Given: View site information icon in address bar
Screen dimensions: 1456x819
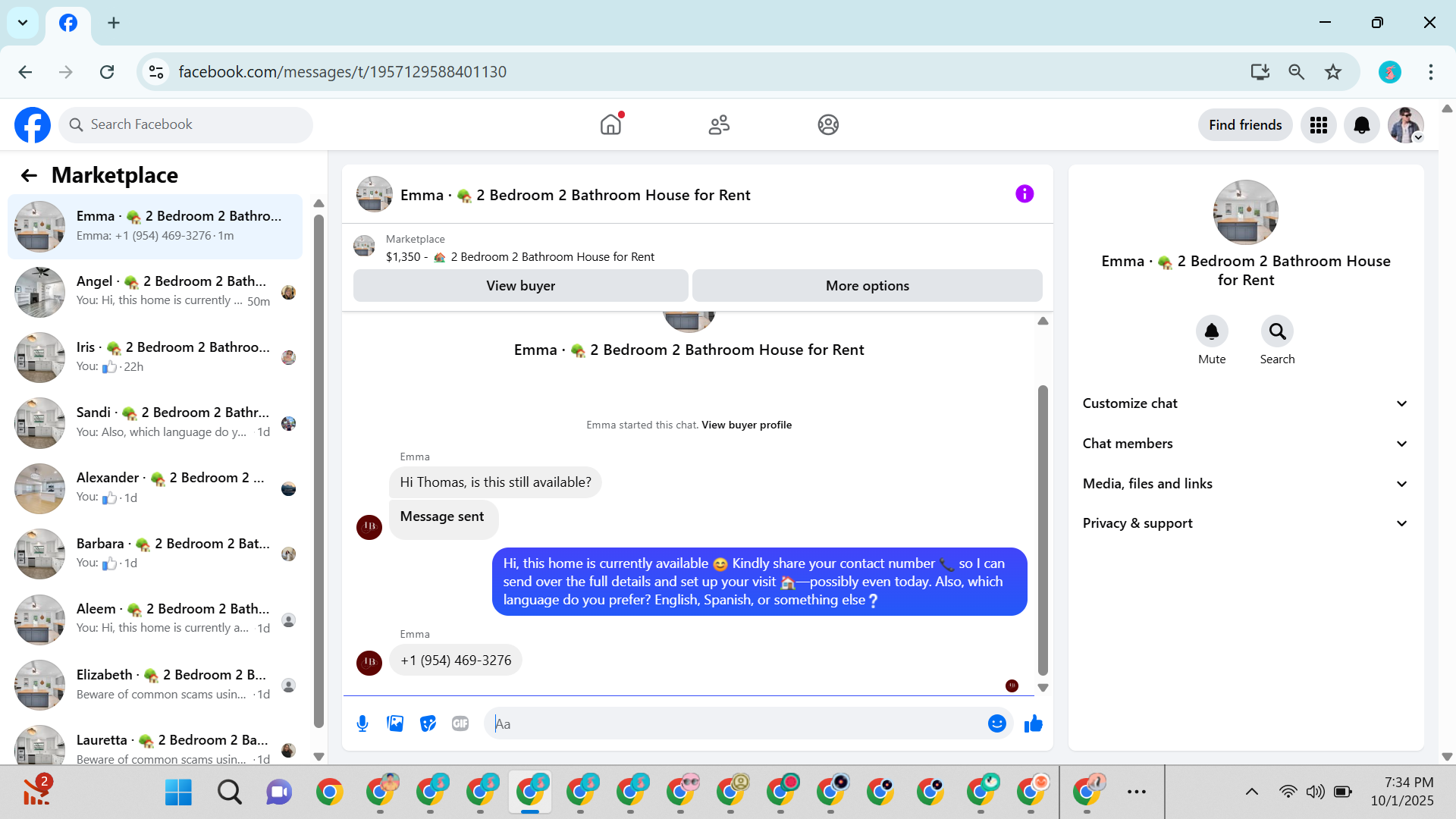Looking at the screenshot, I should 156,72.
